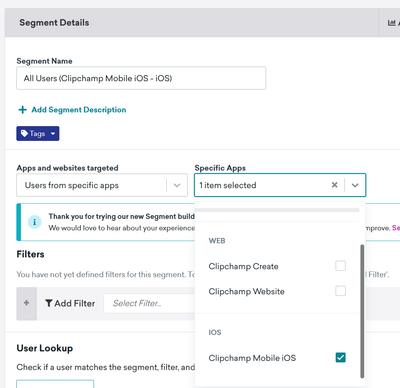Click the dropdown list scrollbar
This screenshot has height=388, width=400.
362,311
